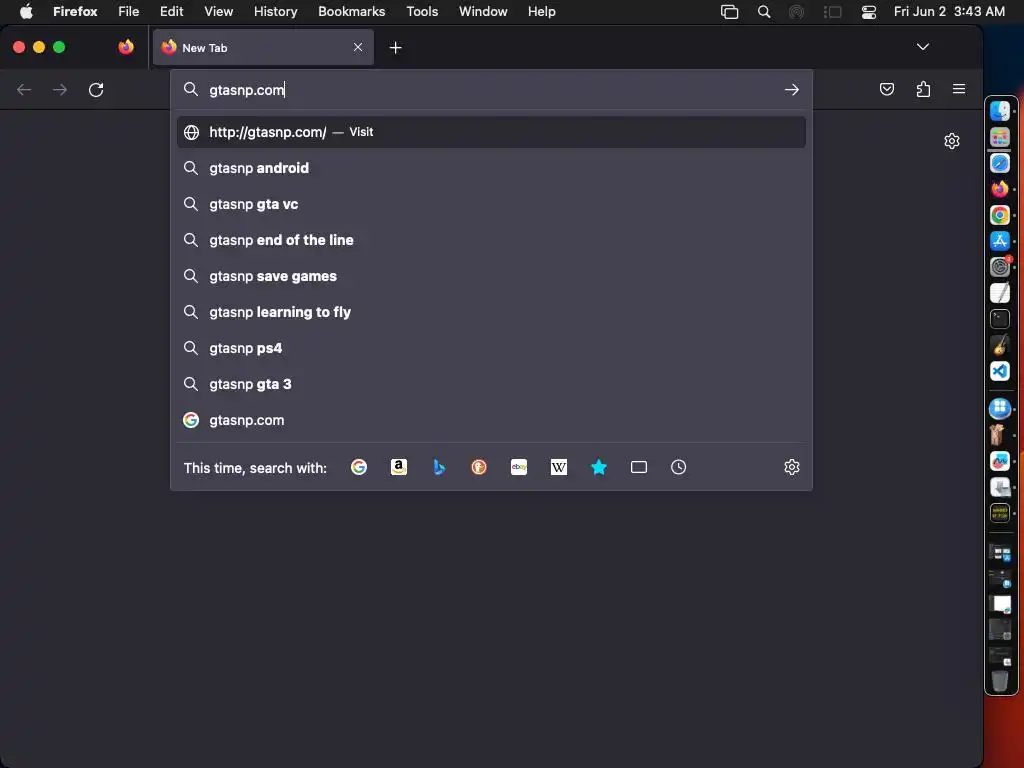Select suggestion gtasnp gta 3

pyautogui.click(x=491, y=384)
